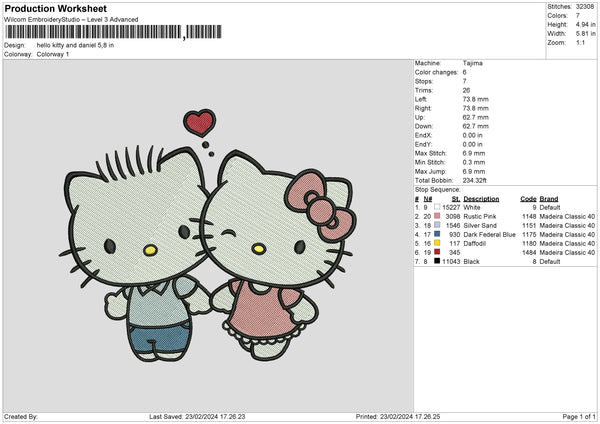Image resolution: width=600 pixels, height=424 pixels.
Task: Click the 'Colorway 1' value
Action: click(53, 54)
